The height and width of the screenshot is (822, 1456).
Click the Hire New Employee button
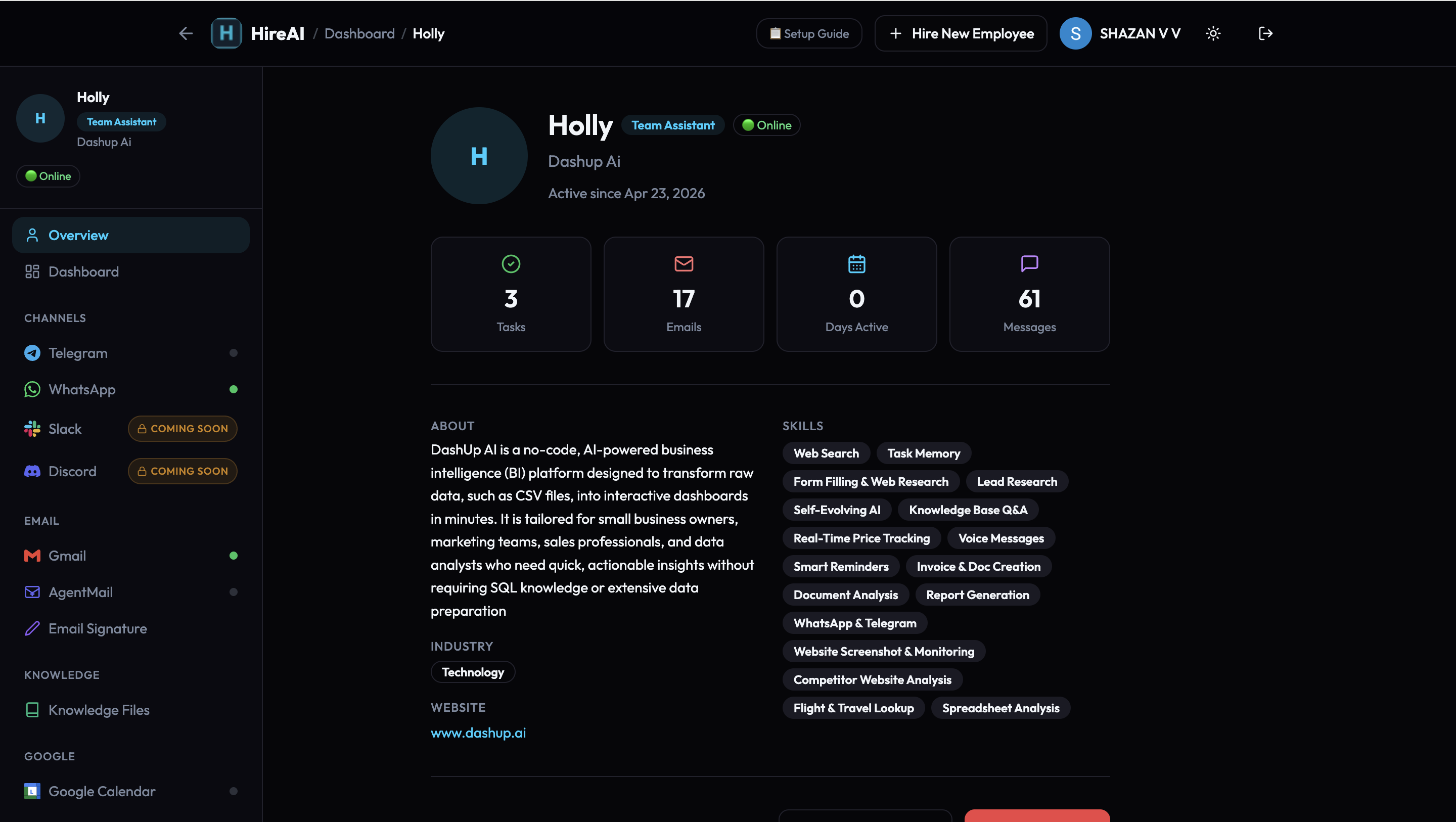point(961,34)
